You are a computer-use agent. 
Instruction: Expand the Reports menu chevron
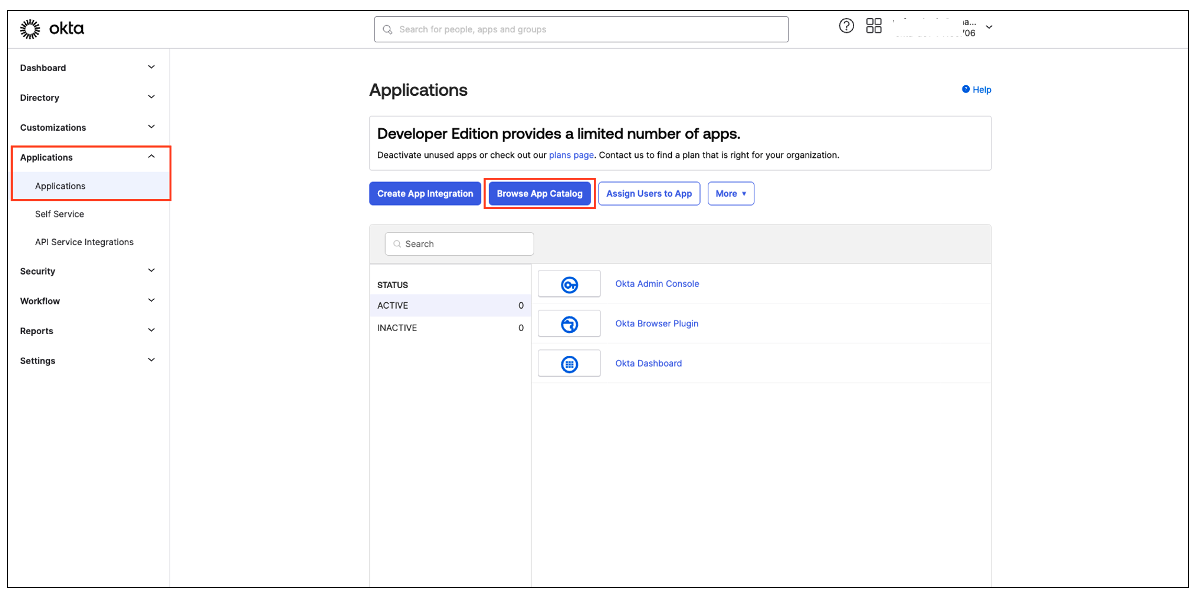click(151, 330)
